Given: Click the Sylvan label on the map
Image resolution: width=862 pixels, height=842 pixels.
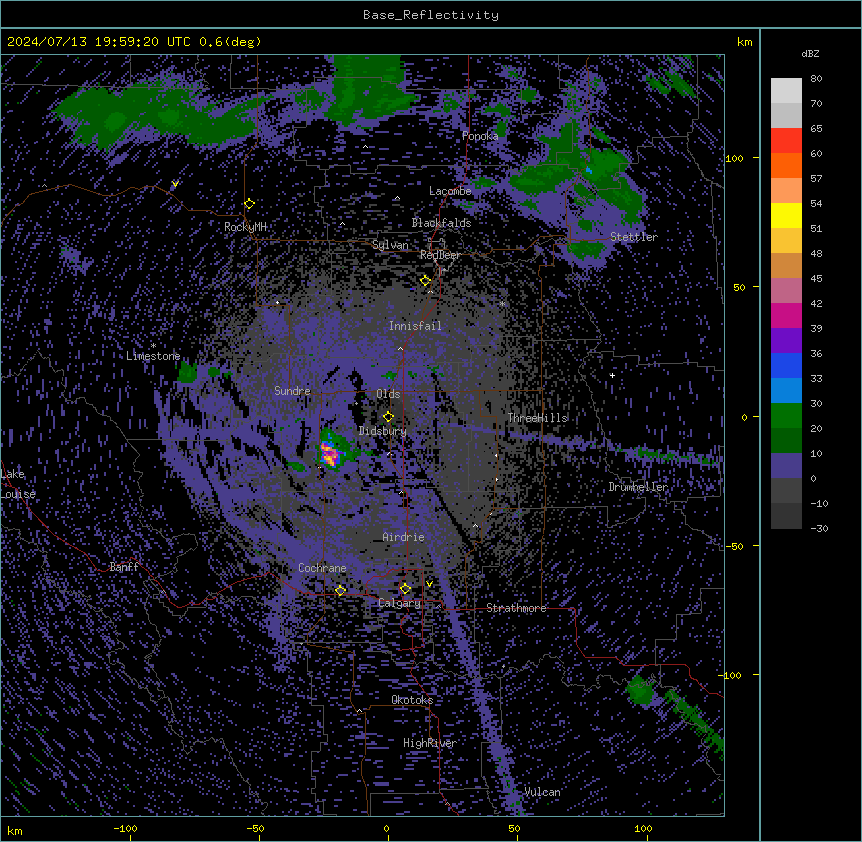Looking at the screenshot, I should point(390,245).
